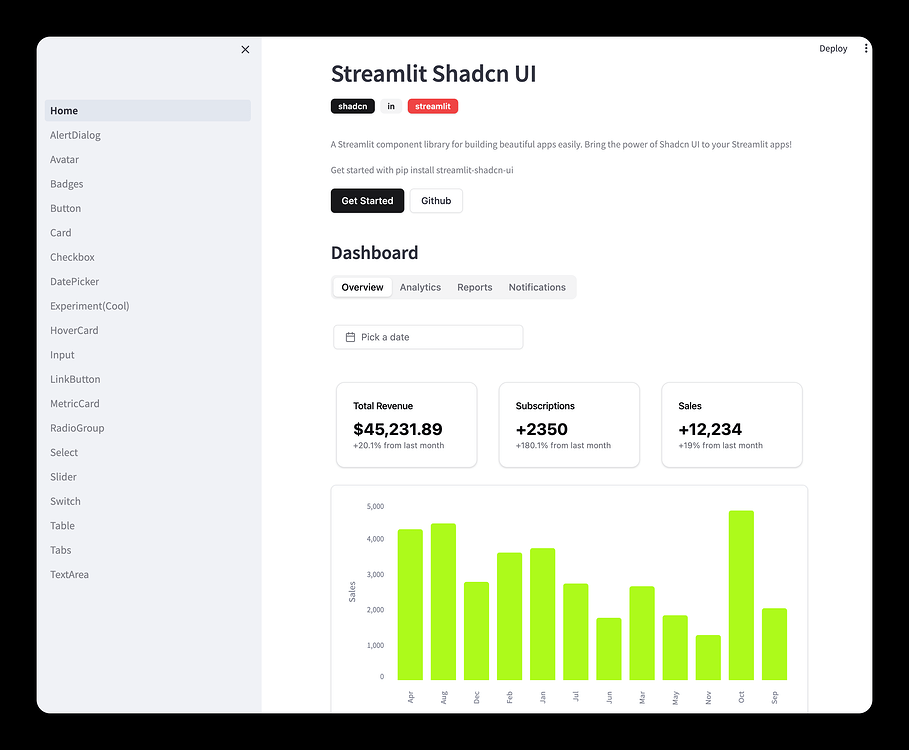This screenshot has width=909, height=750.
Task: Close the sidebar with the X icon
Action: 245,50
